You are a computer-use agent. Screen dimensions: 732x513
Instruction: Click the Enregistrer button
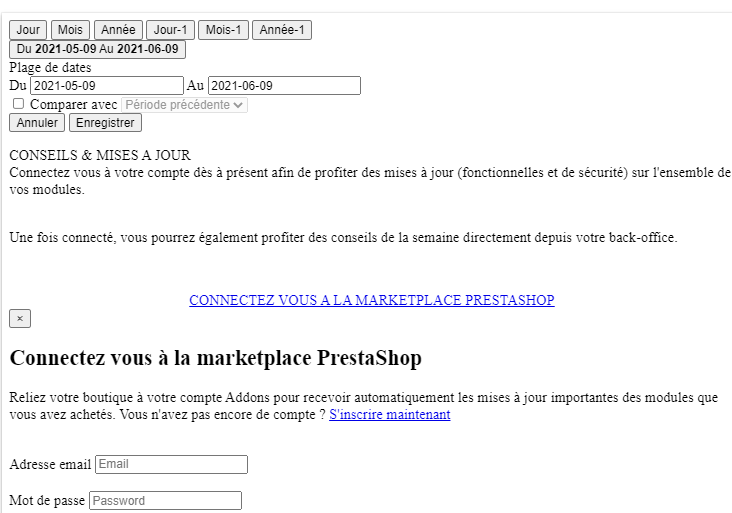click(x=105, y=123)
